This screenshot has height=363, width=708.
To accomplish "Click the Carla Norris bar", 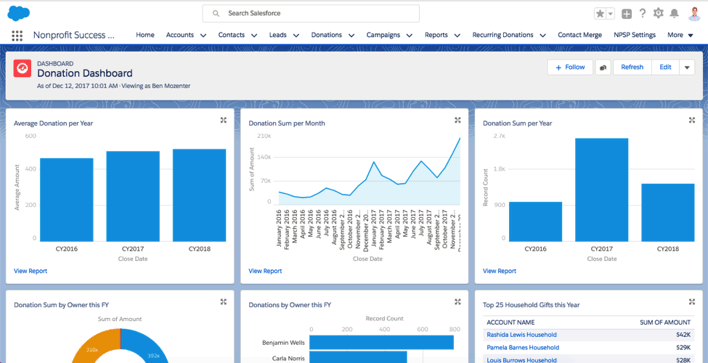I will (x=358, y=357).
